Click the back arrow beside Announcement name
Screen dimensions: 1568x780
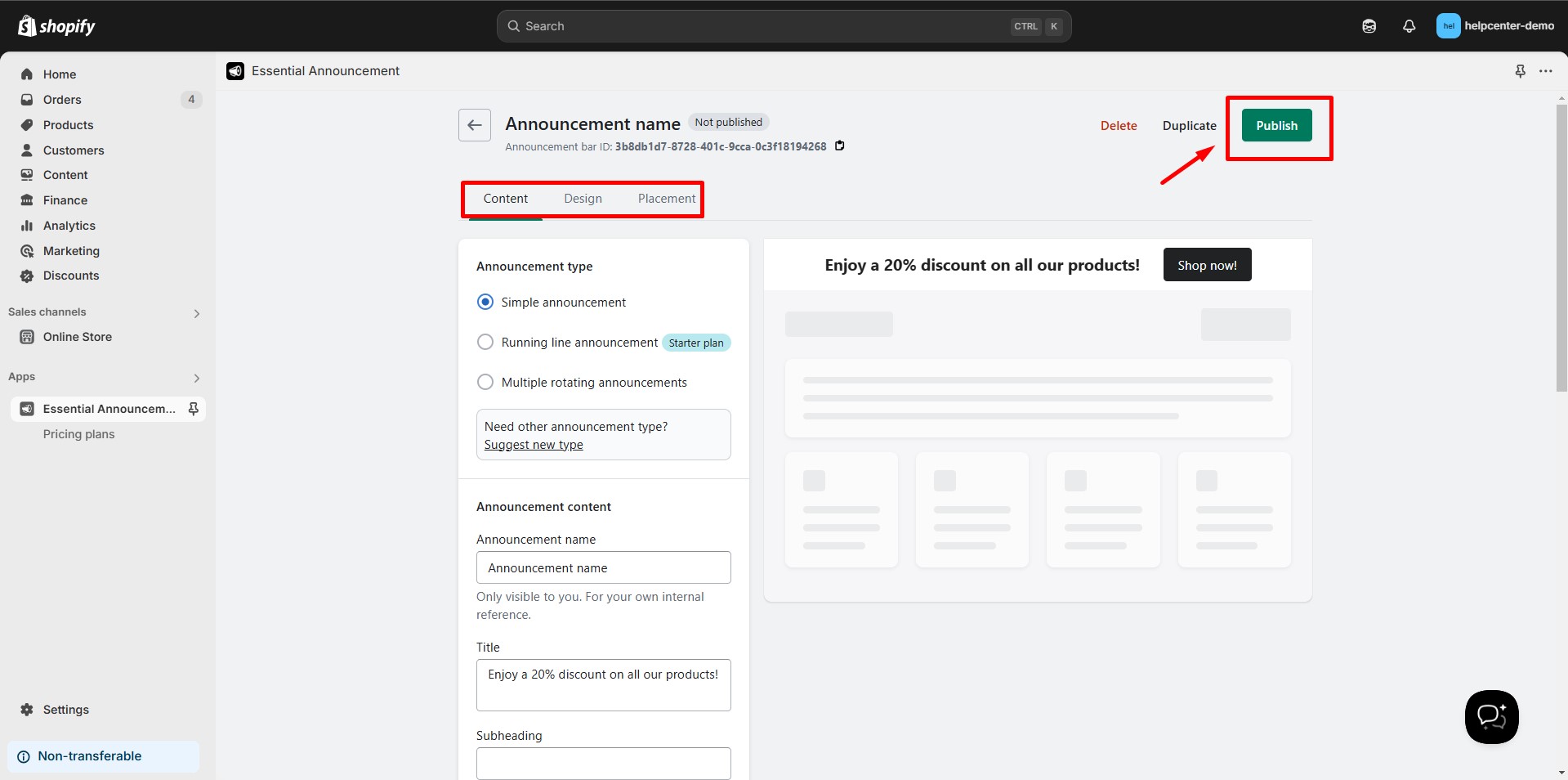(474, 125)
